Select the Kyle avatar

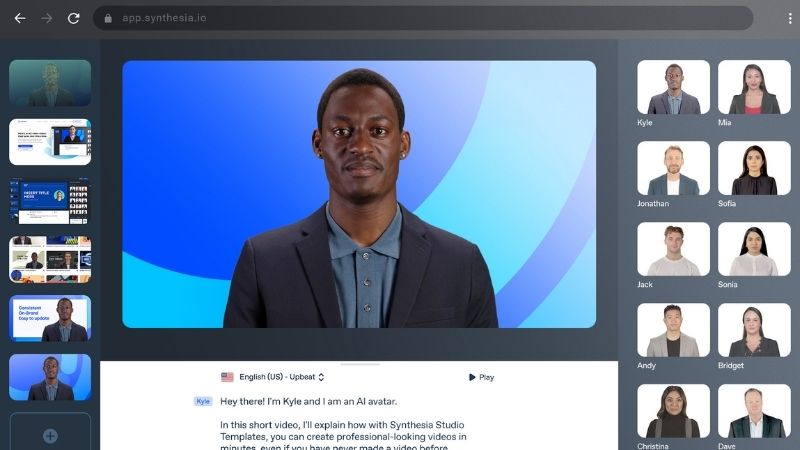point(673,87)
